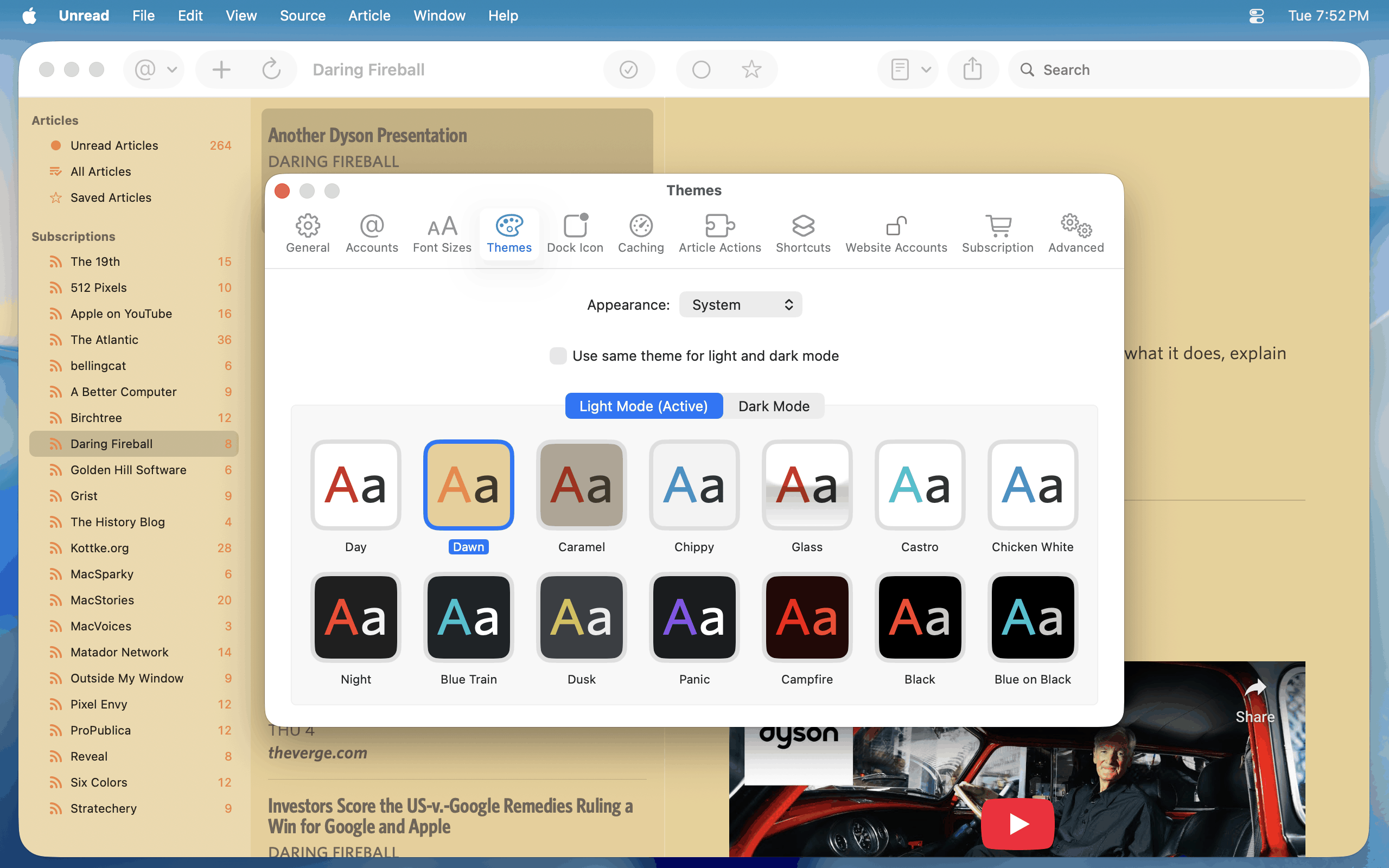Open the Dock Icon preferences pane
The width and height of the screenshot is (1389, 868).
(575, 234)
